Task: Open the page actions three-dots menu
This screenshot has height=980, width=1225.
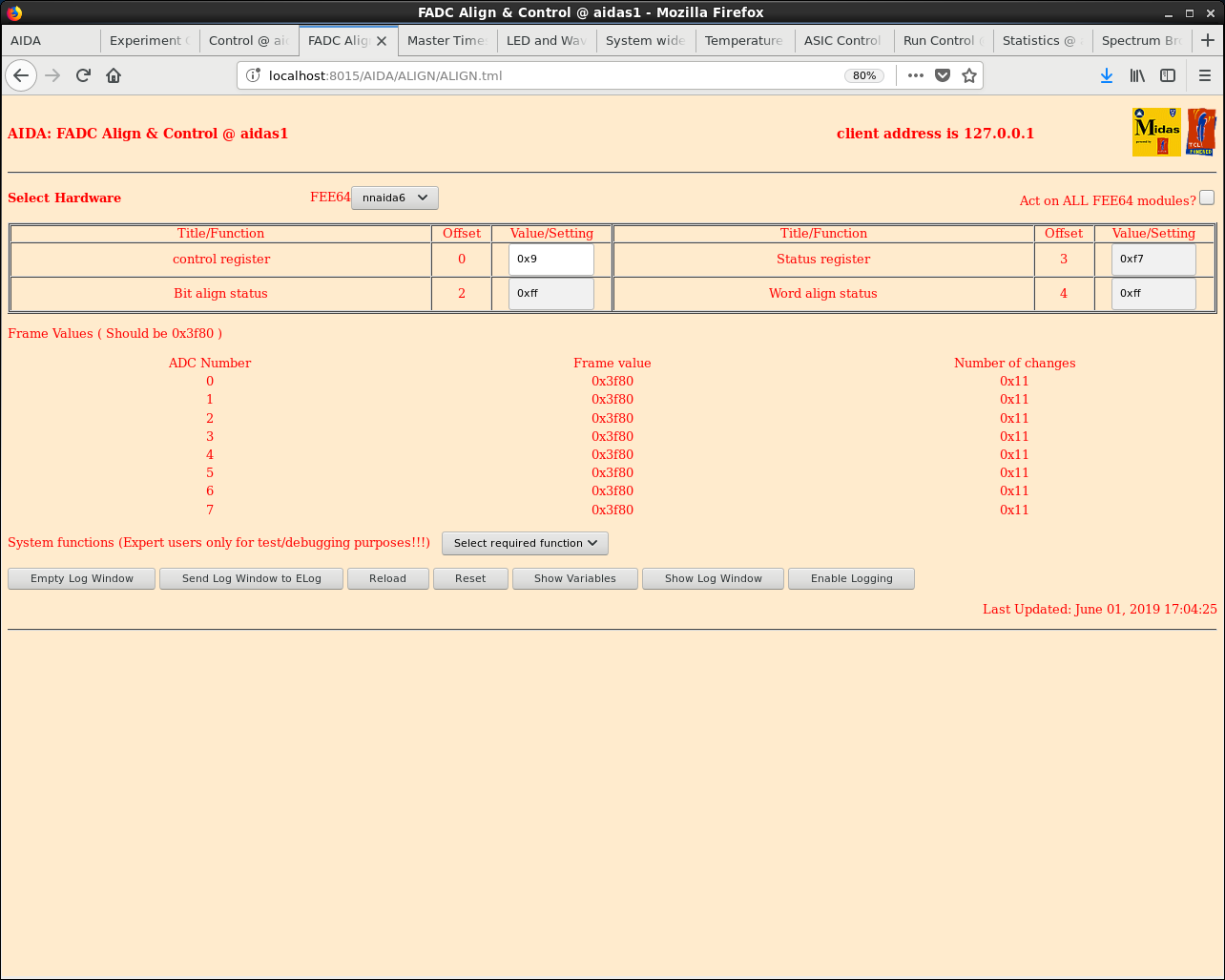Action: (916, 75)
